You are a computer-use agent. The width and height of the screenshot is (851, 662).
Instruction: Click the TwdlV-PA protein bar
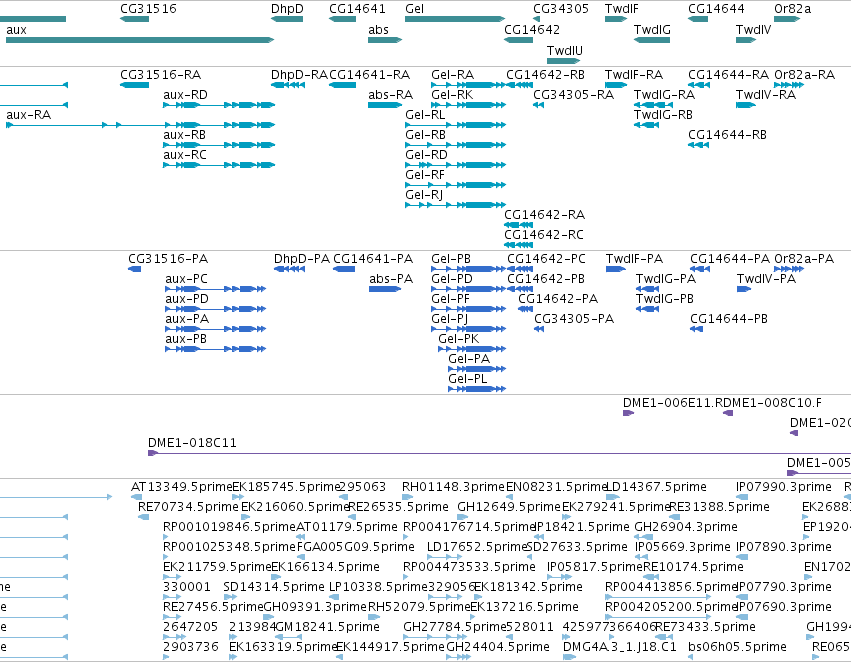[744, 289]
